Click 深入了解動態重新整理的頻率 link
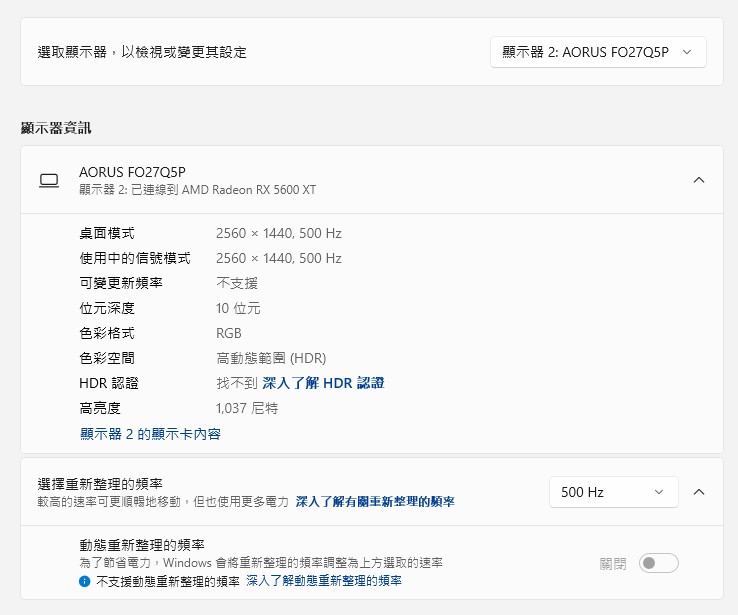The height and width of the screenshot is (615, 738). [x=324, y=581]
